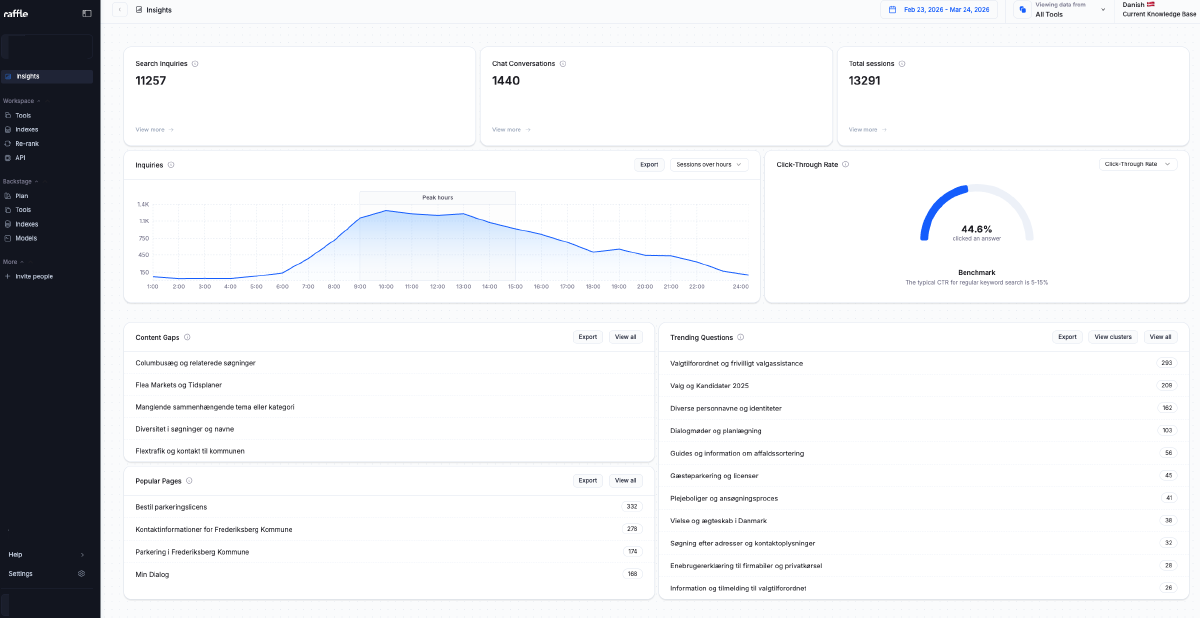The width and height of the screenshot is (1200, 618).
Task: Export the Inquiries chart data
Action: point(649,164)
